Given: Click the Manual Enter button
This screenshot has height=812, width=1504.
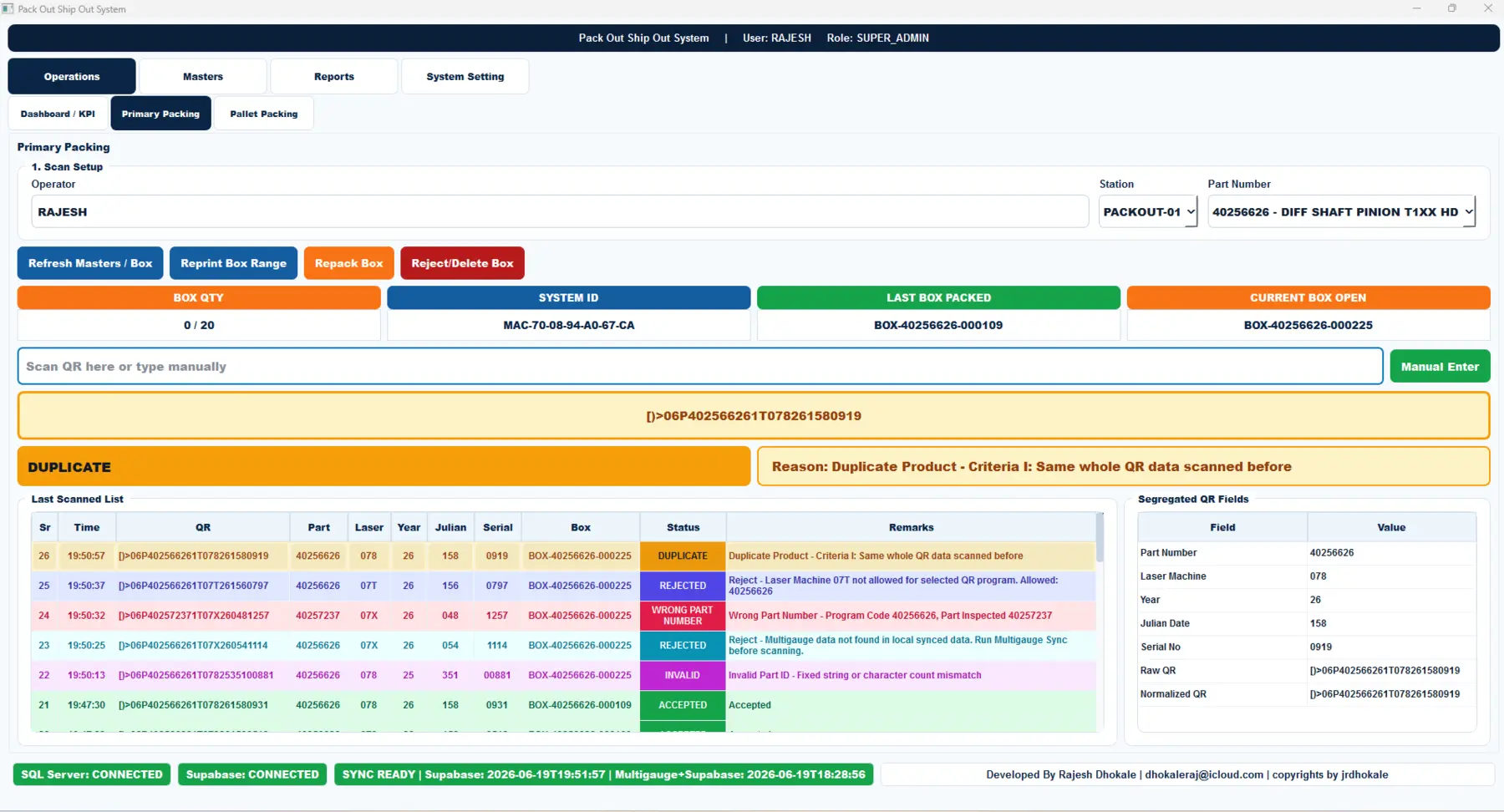Looking at the screenshot, I should point(1440,366).
